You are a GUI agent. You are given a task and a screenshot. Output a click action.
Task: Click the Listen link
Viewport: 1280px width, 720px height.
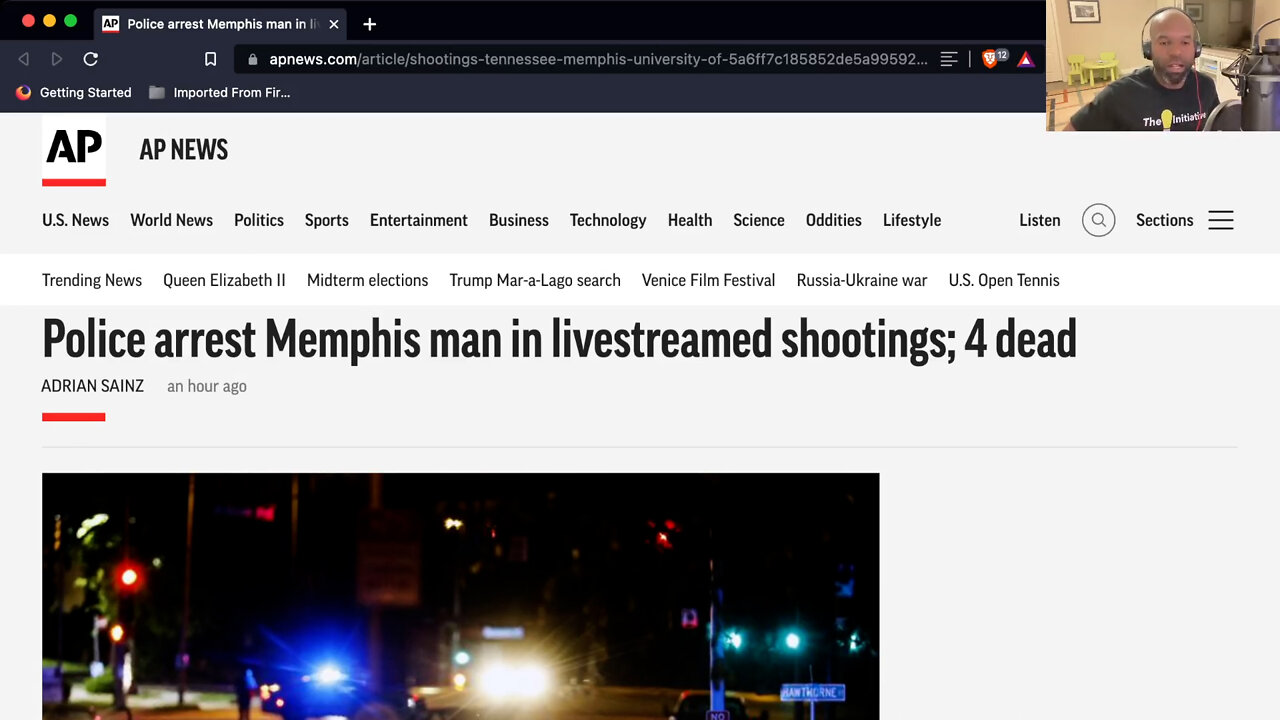[1040, 220]
